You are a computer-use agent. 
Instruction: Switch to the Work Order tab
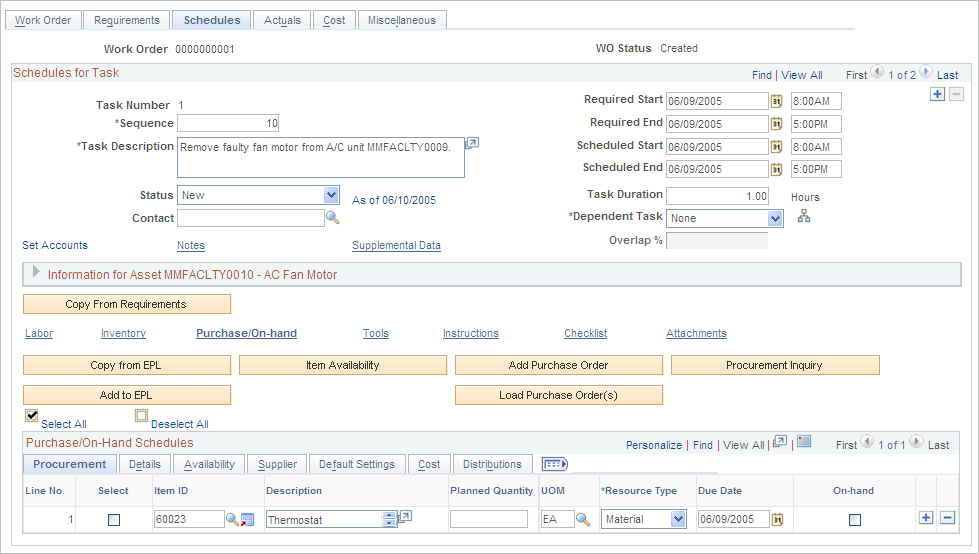point(43,20)
